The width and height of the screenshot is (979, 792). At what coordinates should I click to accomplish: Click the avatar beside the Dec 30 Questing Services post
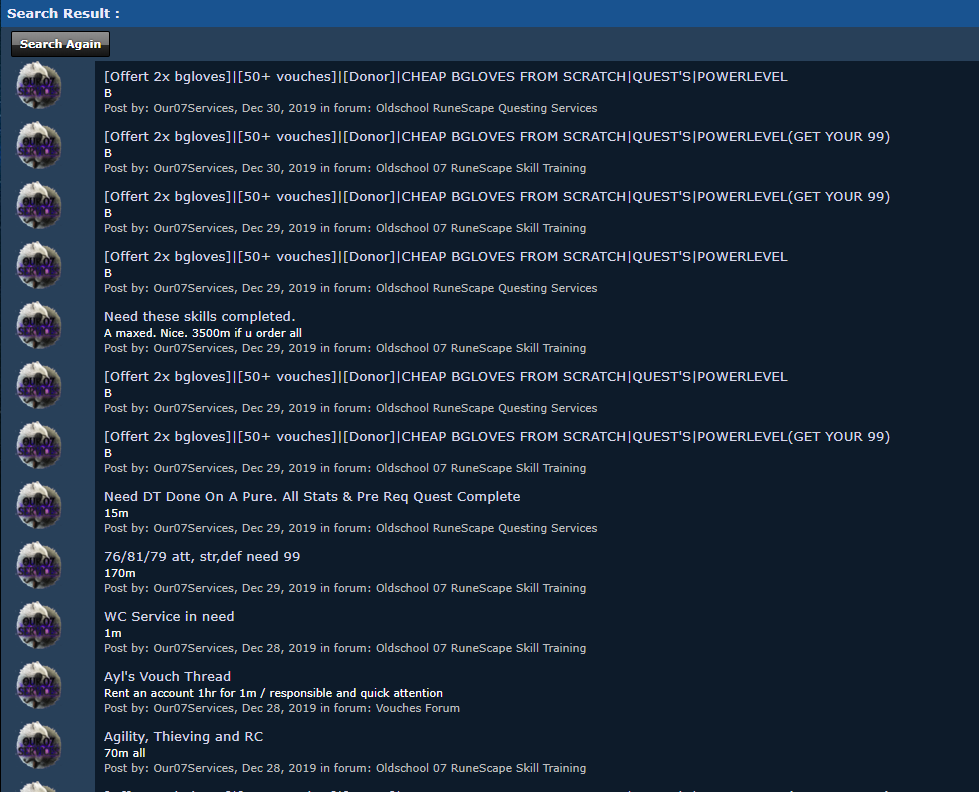coord(39,85)
